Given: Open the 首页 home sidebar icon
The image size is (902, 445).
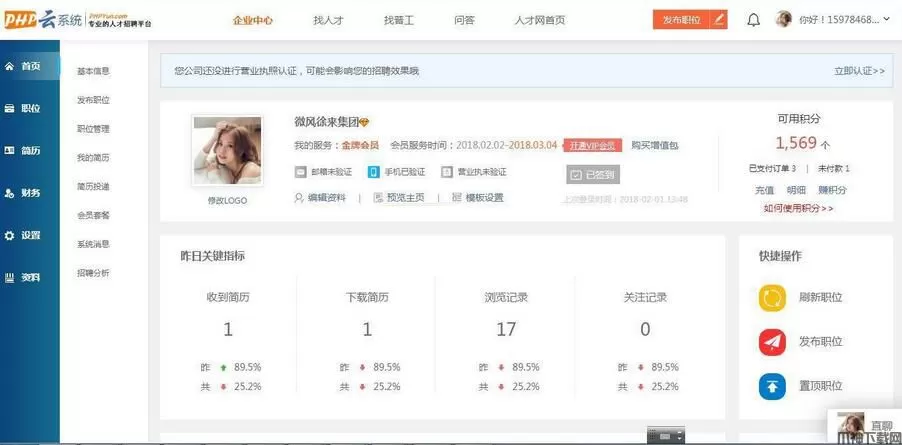Looking at the screenshot, I should pyautogui.click(x=9, y=66).
